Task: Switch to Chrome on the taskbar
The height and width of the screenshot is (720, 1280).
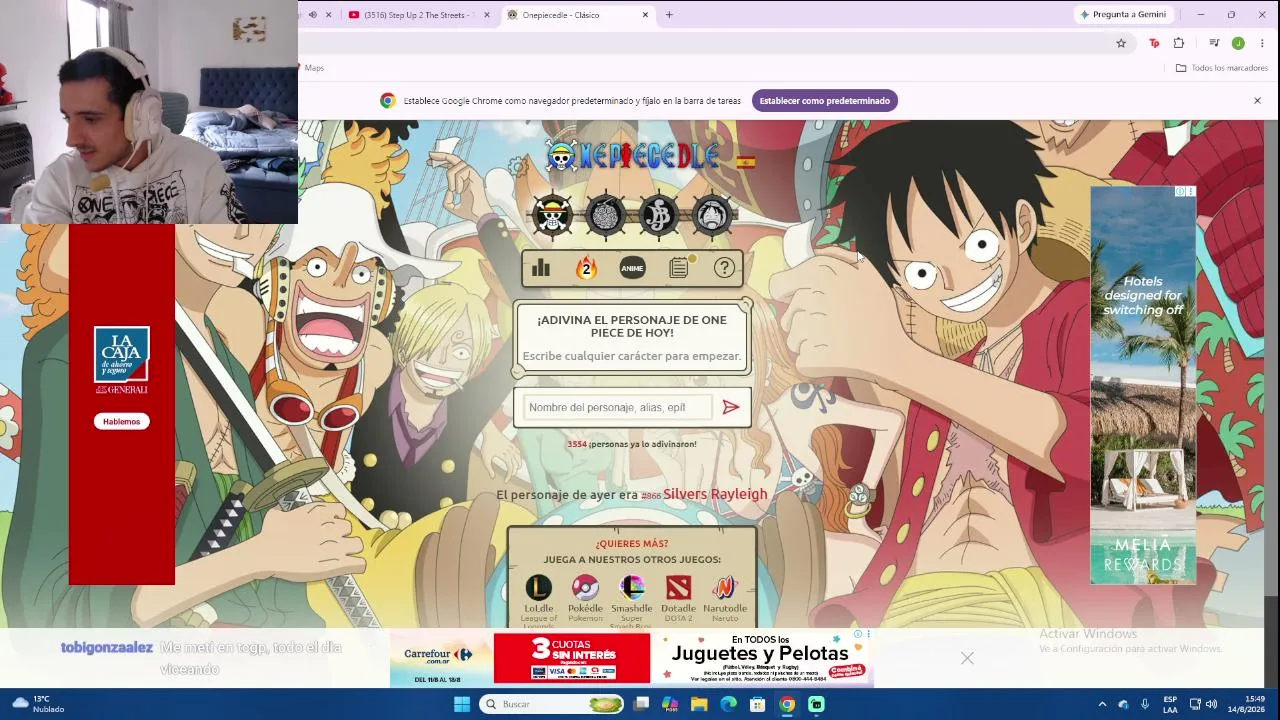Action: tap(787, 704)
